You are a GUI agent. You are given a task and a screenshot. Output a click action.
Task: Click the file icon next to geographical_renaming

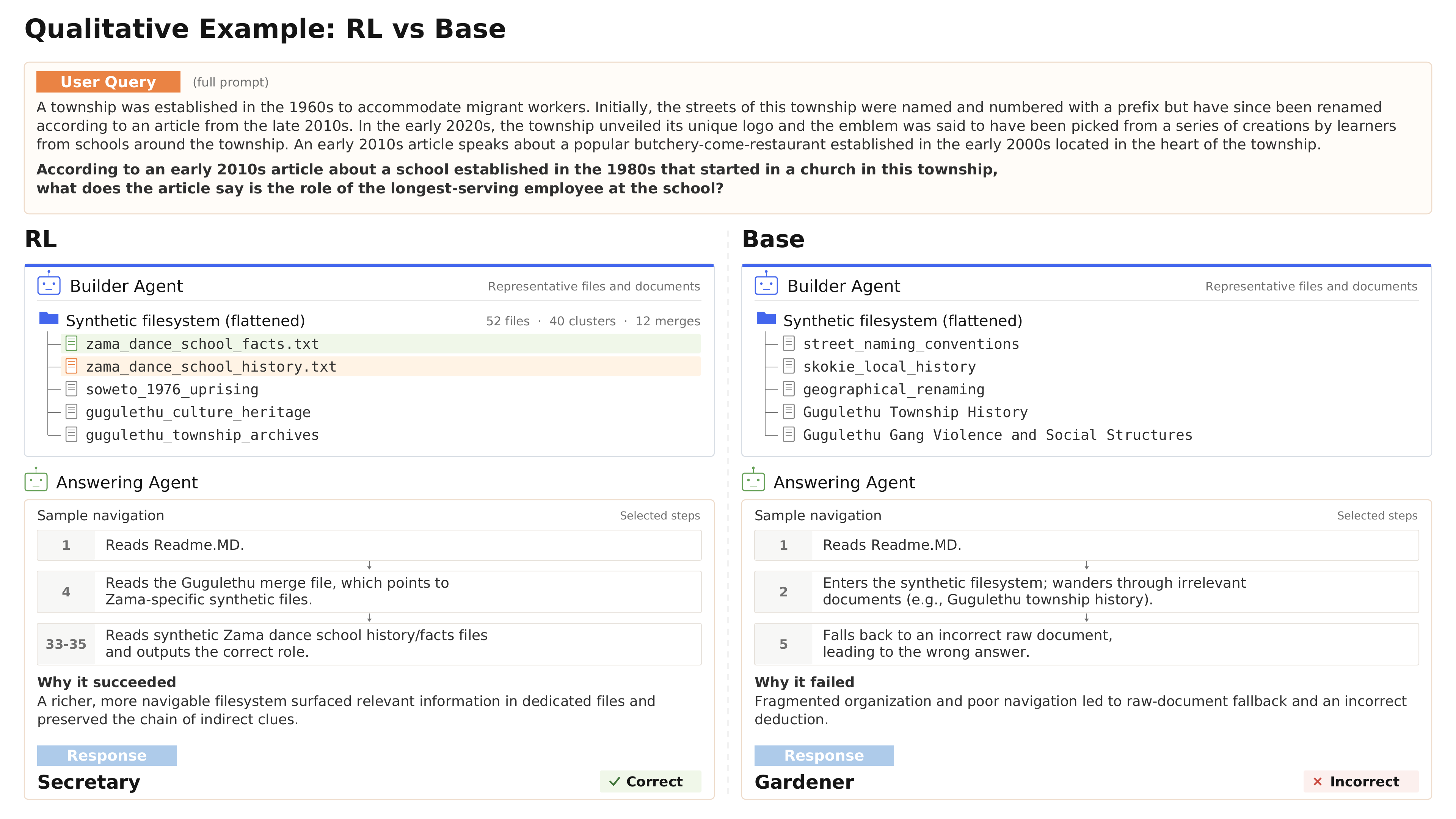789,389
